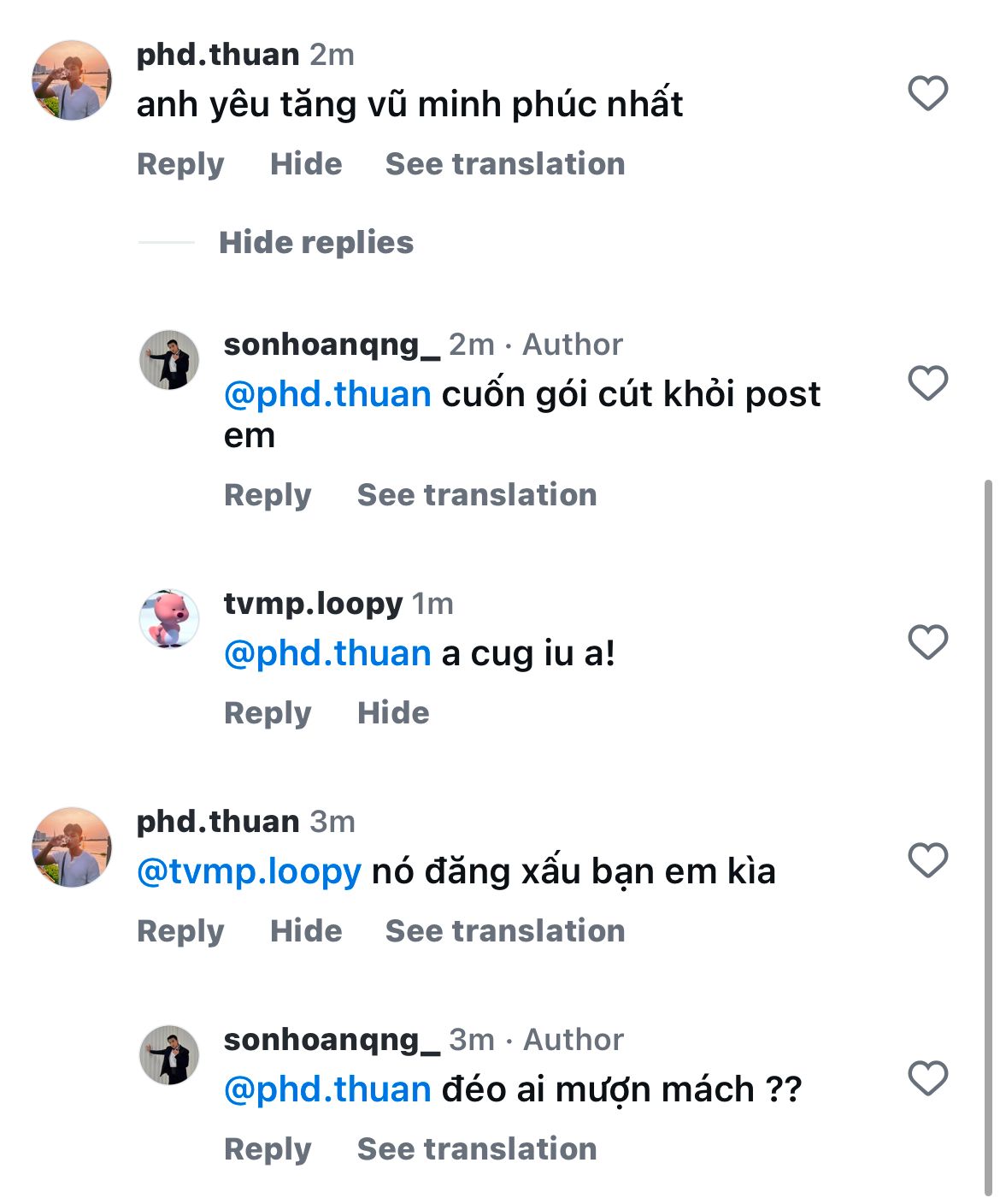Collapse the thread with Hide replies
1000x1204 pixels.
click(x=315, y=243)
